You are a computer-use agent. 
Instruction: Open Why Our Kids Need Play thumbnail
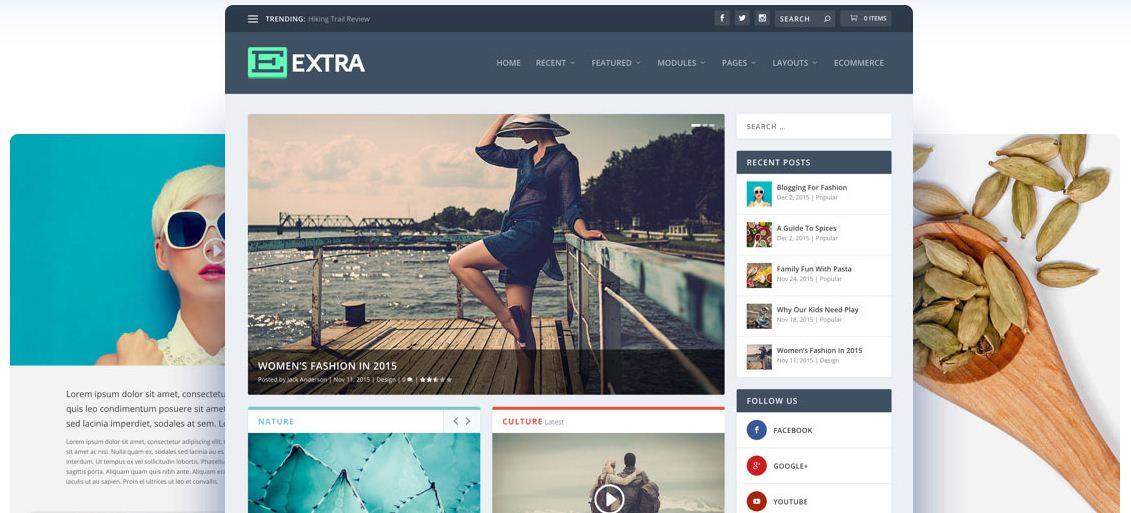[x=759, y=316]
